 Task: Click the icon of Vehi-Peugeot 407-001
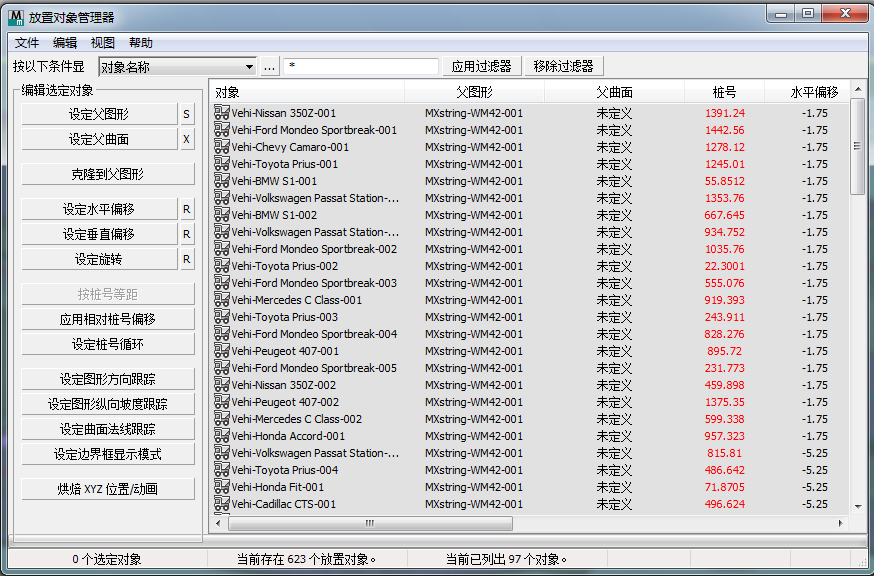point(221,351)
